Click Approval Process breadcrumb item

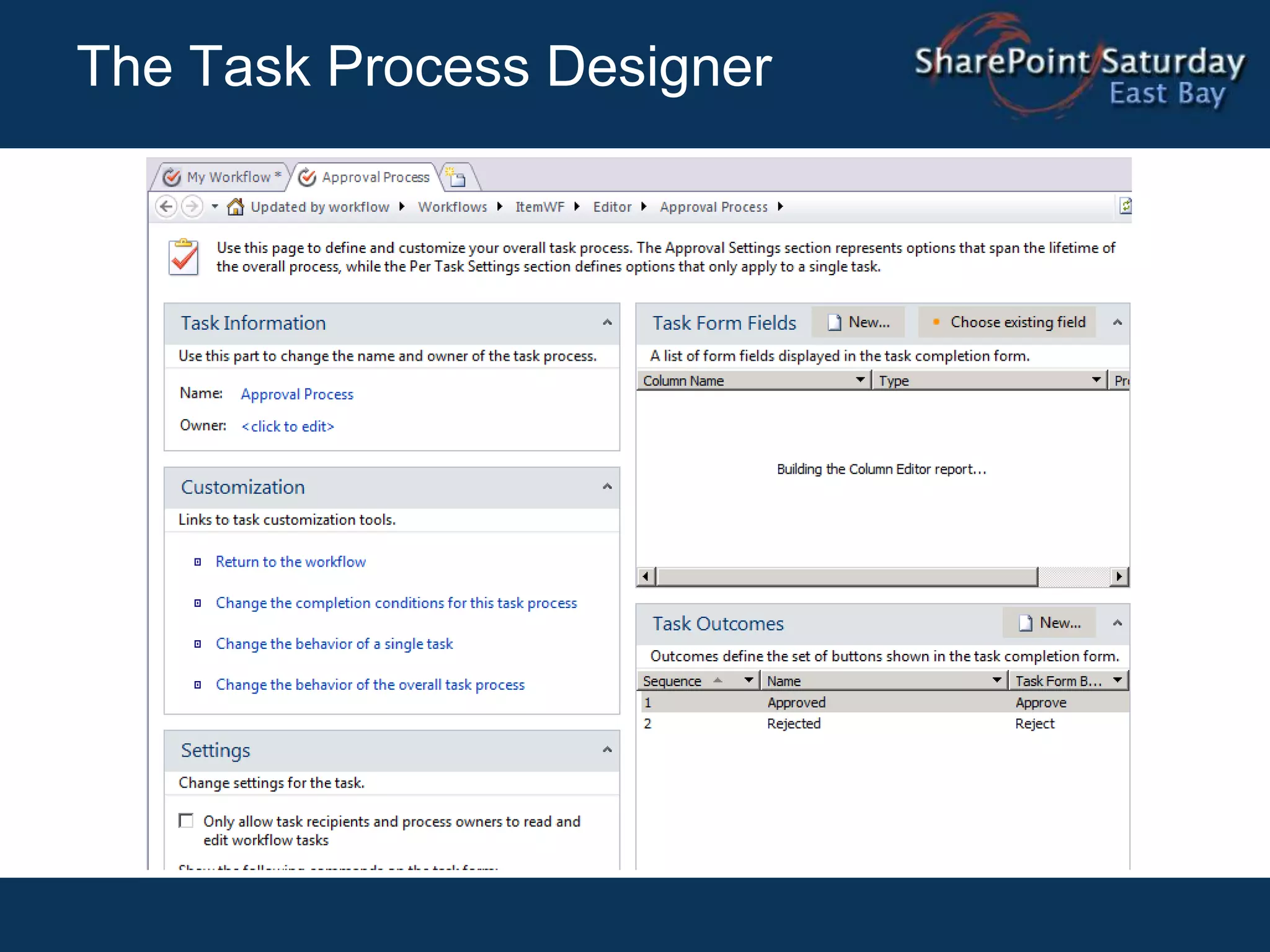click(x=714, y=207)
